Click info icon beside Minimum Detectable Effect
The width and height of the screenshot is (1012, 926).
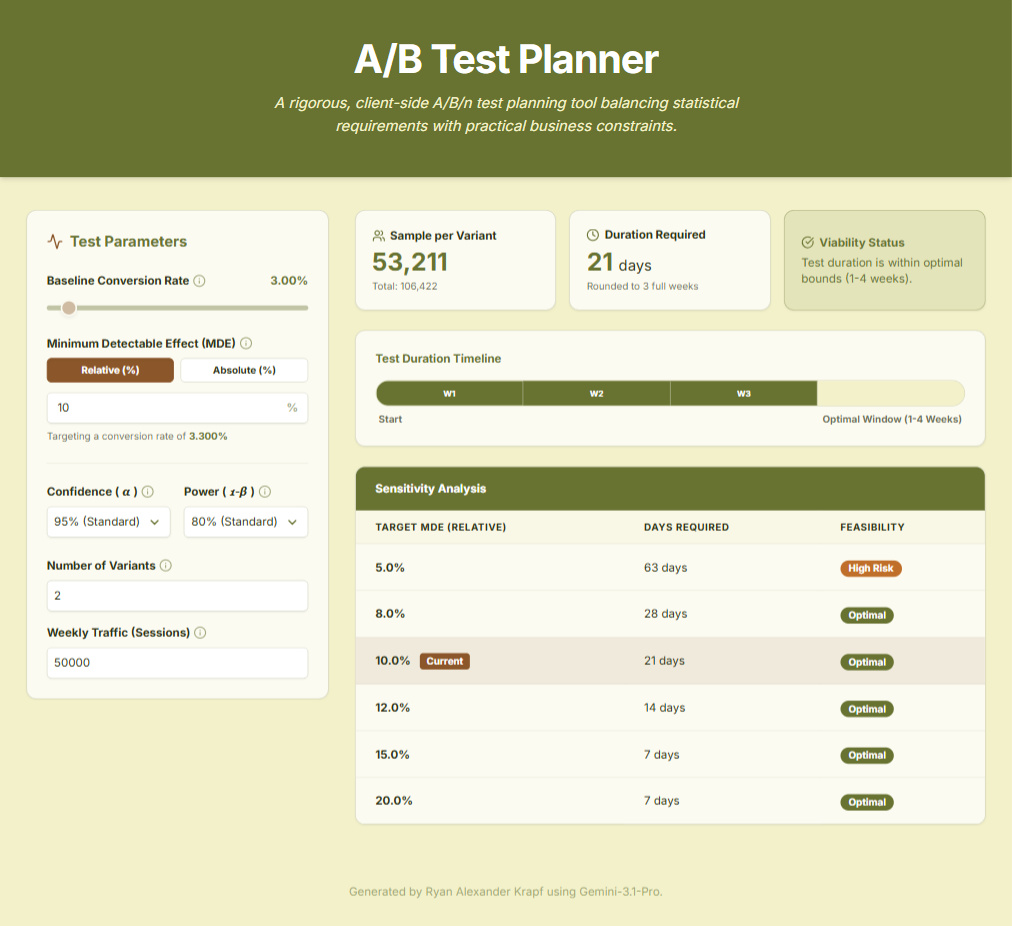point(246,343)
